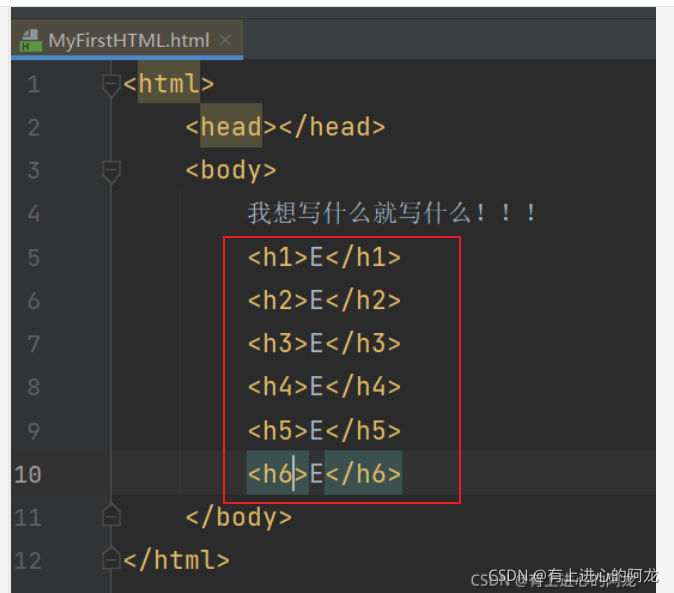This screenshot has width=674, height=593.
Task: Click line number 10 in the gutter
Action: pos(28,475)
